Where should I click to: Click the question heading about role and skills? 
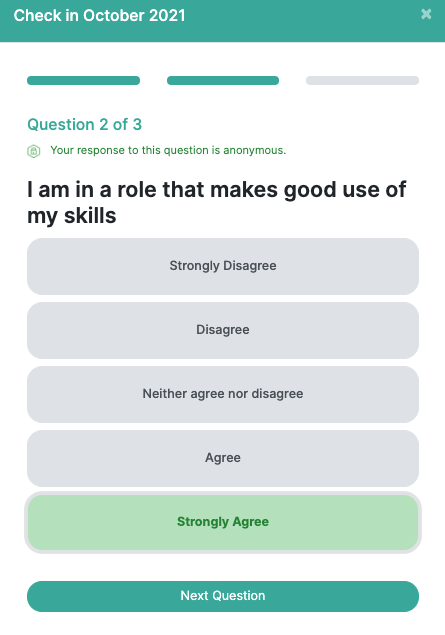[216, 202]
